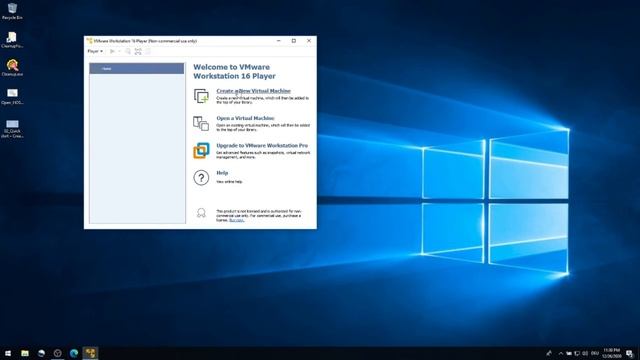Viewport: 640px width, 360px height.
Task: Click the send Ctrl+Alt+Del toolbar icon
Action: point(128,51)
